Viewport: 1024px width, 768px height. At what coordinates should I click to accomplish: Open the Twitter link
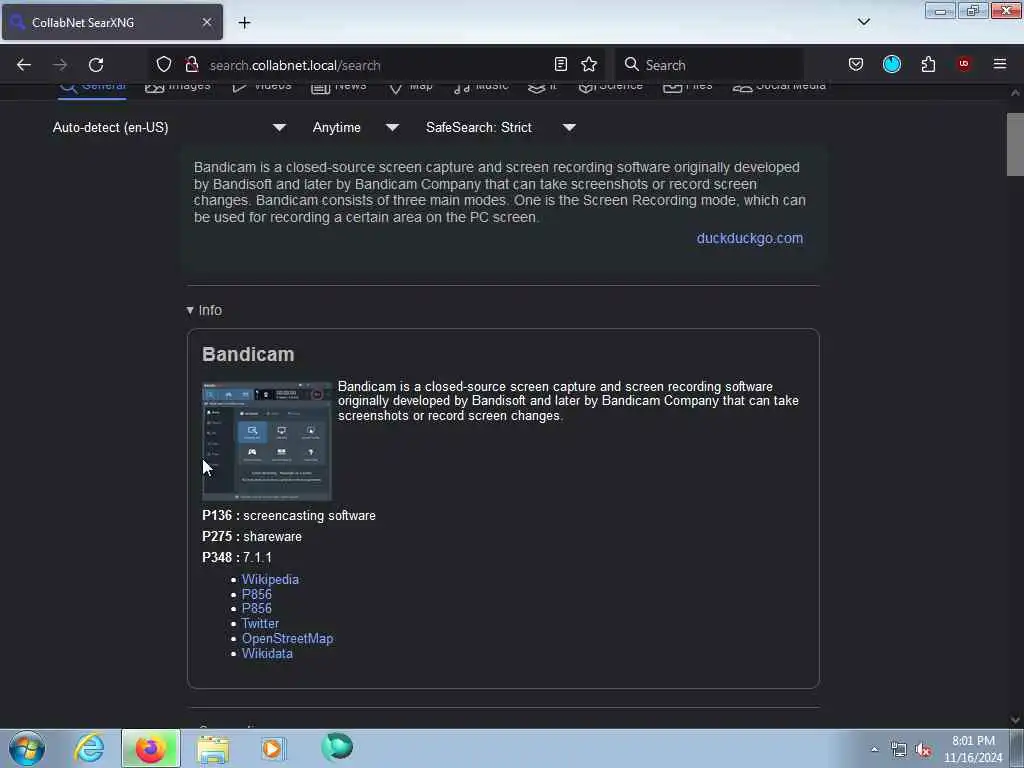click(x=260, y=624)
